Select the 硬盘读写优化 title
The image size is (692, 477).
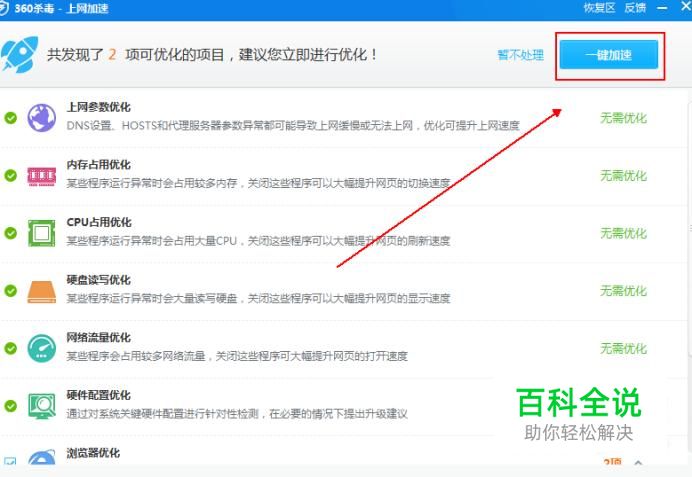click(98, 280)
